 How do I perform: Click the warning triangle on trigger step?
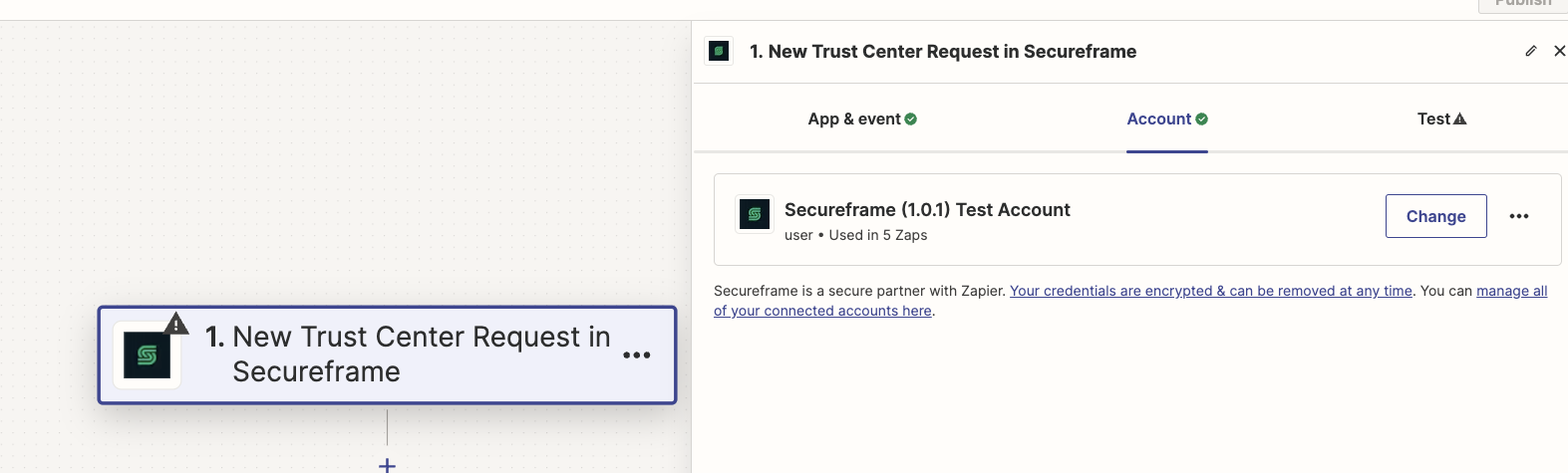click(175, 324)
